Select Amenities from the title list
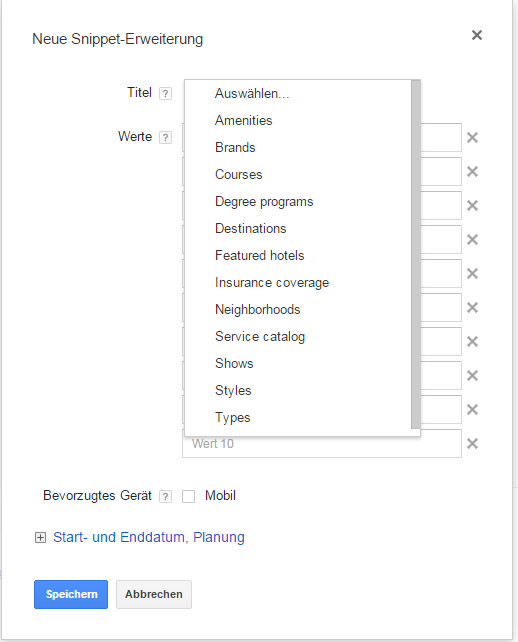The height and width of the screenshot is (642, 518). click(x=243, y=120)
